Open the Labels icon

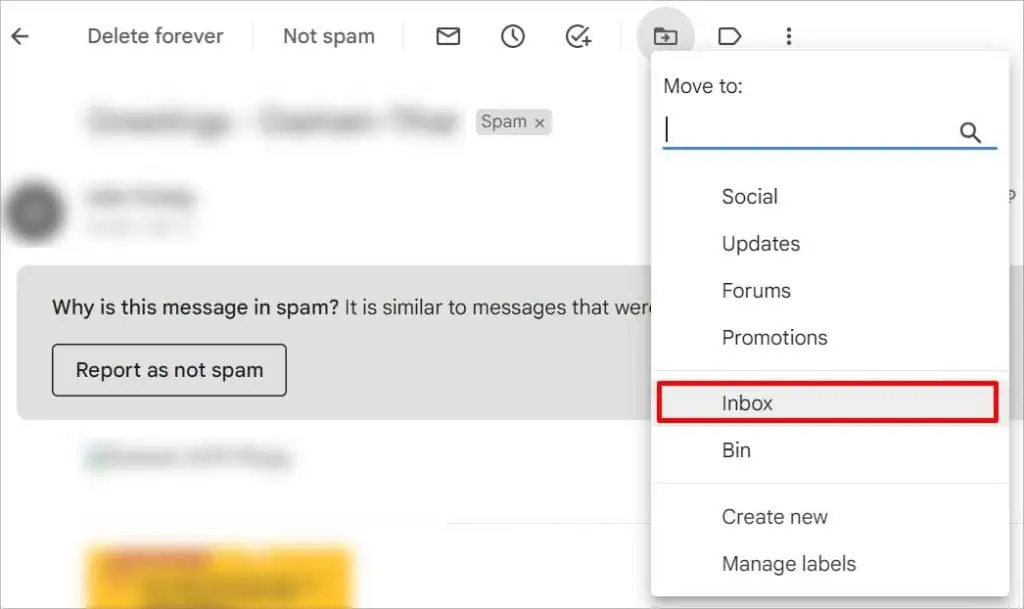pos(729,36)
